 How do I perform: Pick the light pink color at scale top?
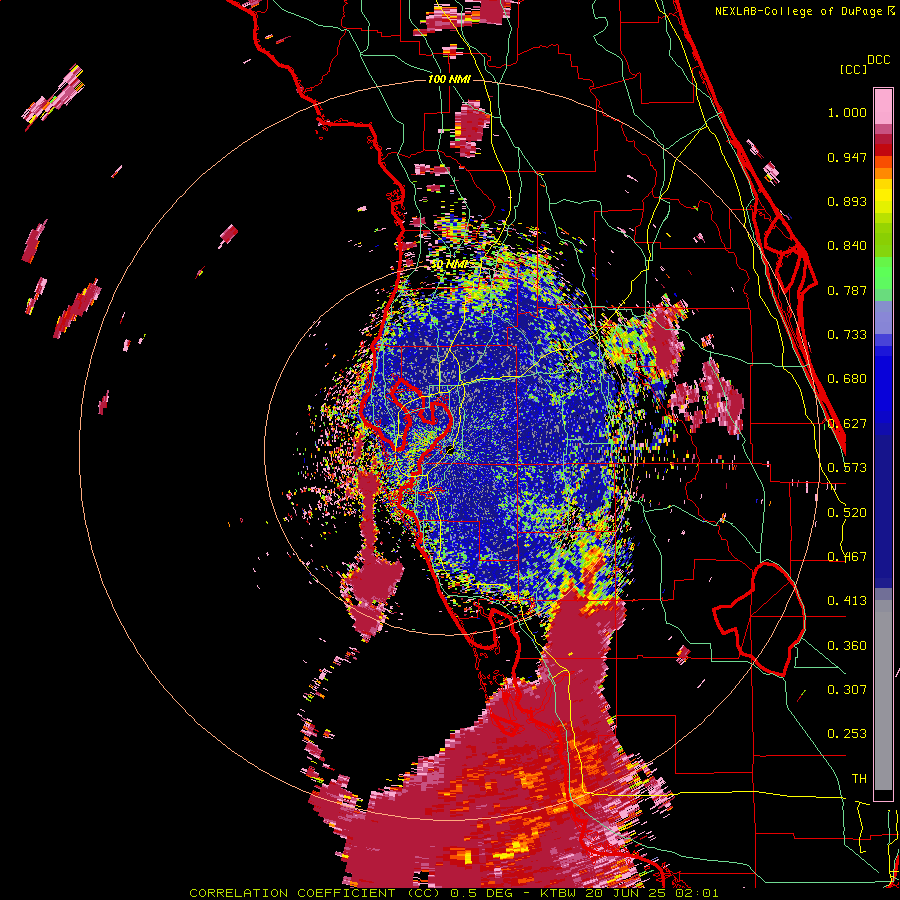pyautogui.click(x=883, y=106)
